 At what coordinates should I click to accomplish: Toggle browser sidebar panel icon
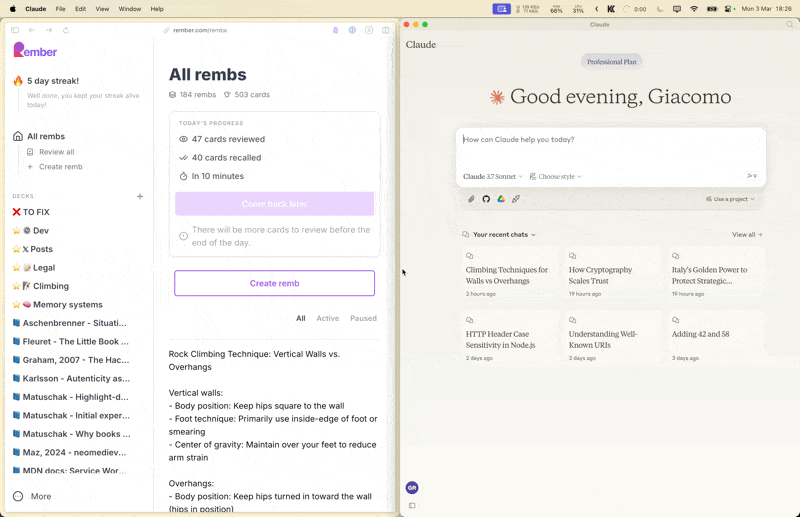15,30
